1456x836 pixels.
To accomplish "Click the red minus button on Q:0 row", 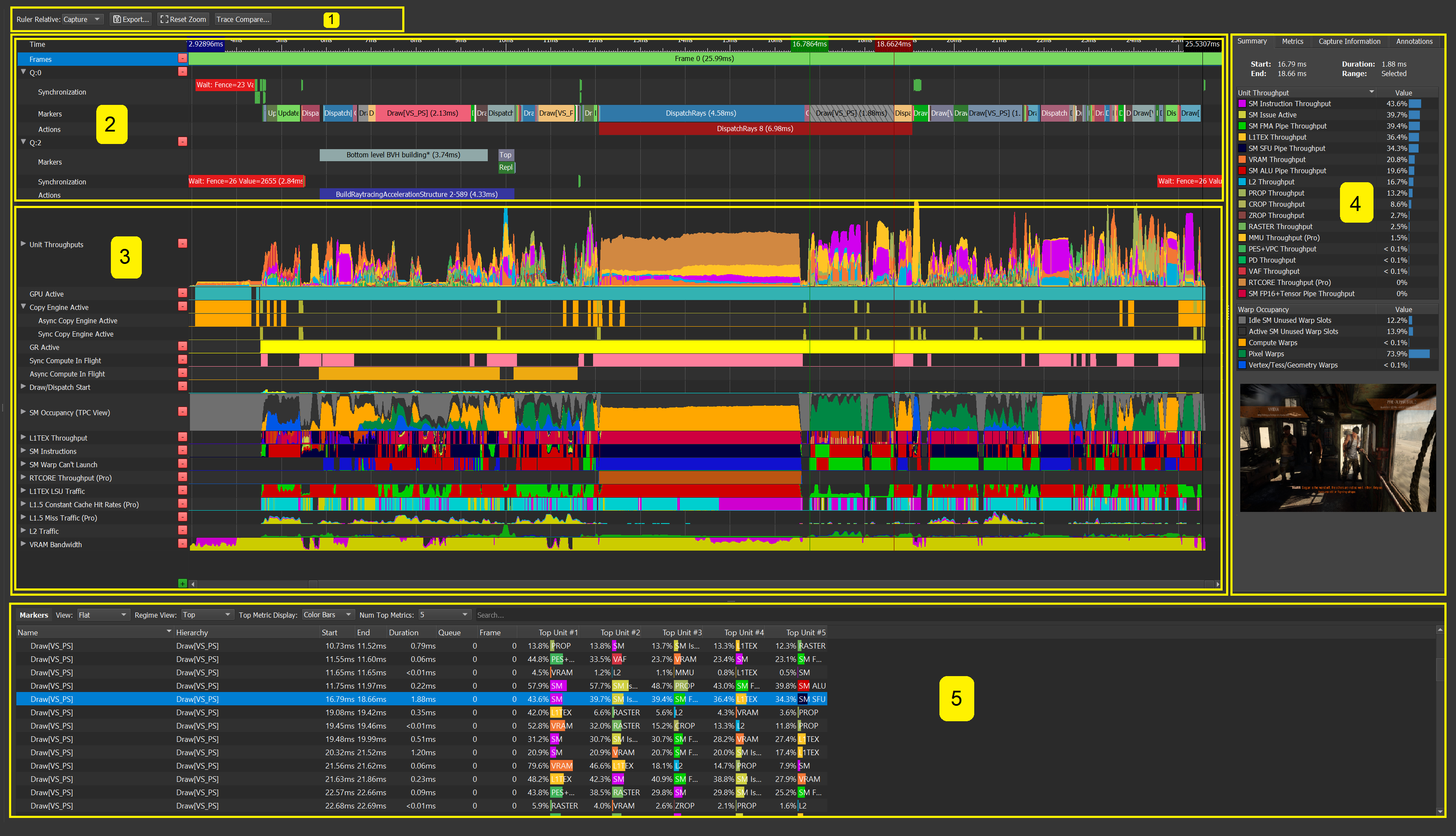I will pyautogui.click(x=183, y=72).
